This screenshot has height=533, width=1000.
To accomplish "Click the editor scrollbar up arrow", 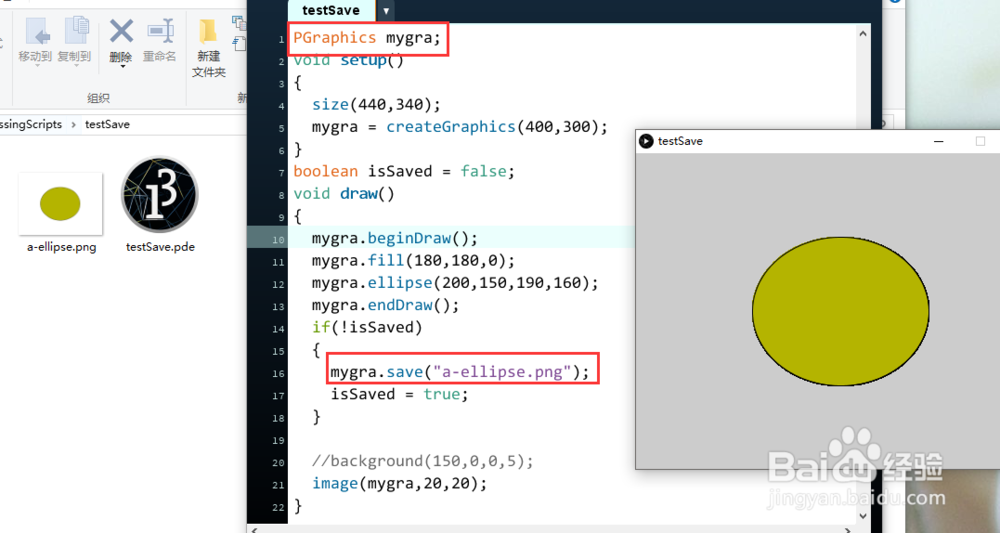I will pos(863,33).
